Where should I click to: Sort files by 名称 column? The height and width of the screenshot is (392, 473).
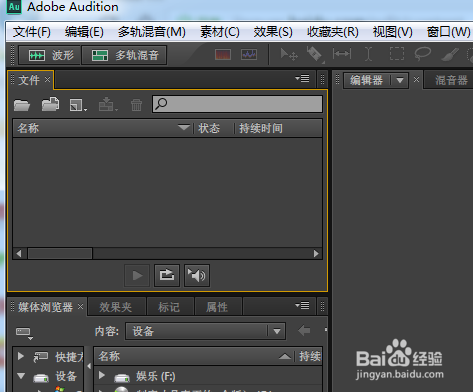(28, 128)
